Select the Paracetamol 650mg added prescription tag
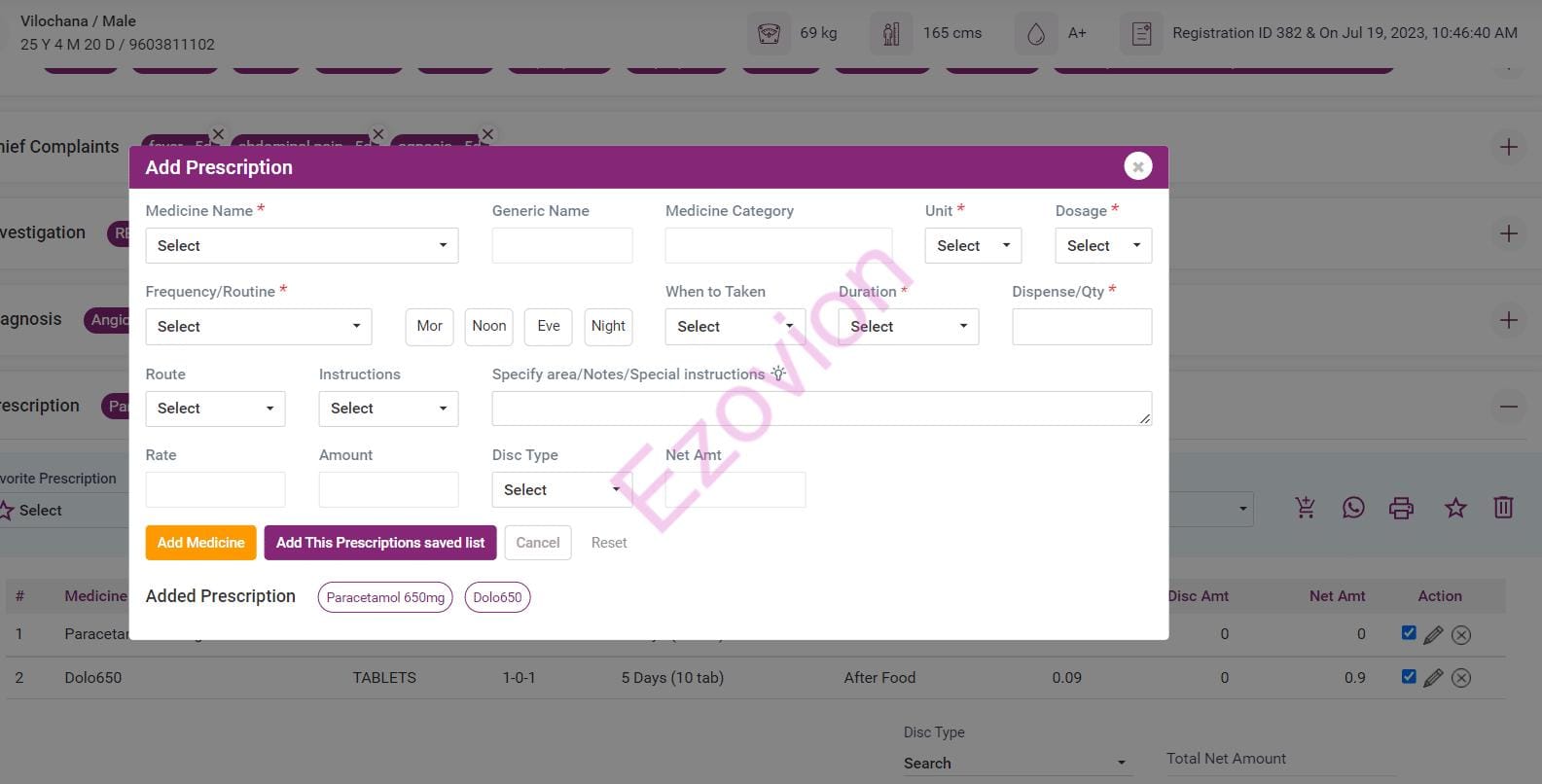Image resolution: width=1542 pixels, height=784 pixels. [385, 597]
